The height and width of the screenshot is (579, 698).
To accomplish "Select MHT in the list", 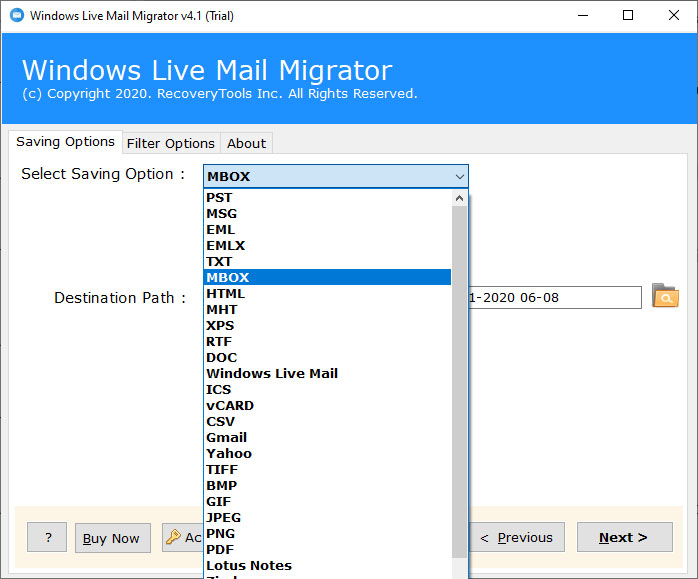I will pos(327,310).
